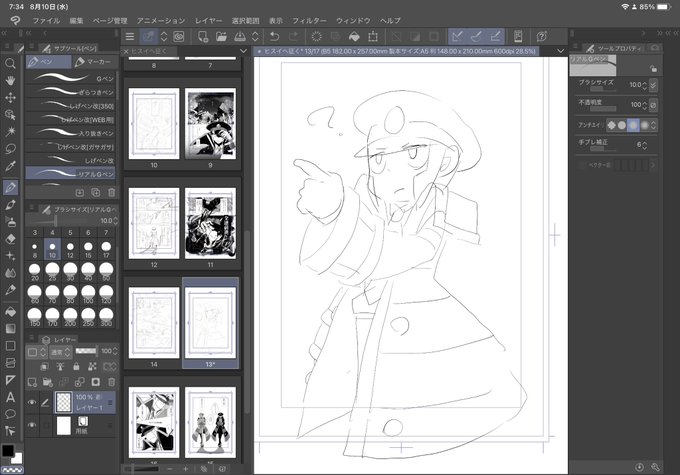Adjust layer opacity 100 stepper

click(x=115, y=351)
